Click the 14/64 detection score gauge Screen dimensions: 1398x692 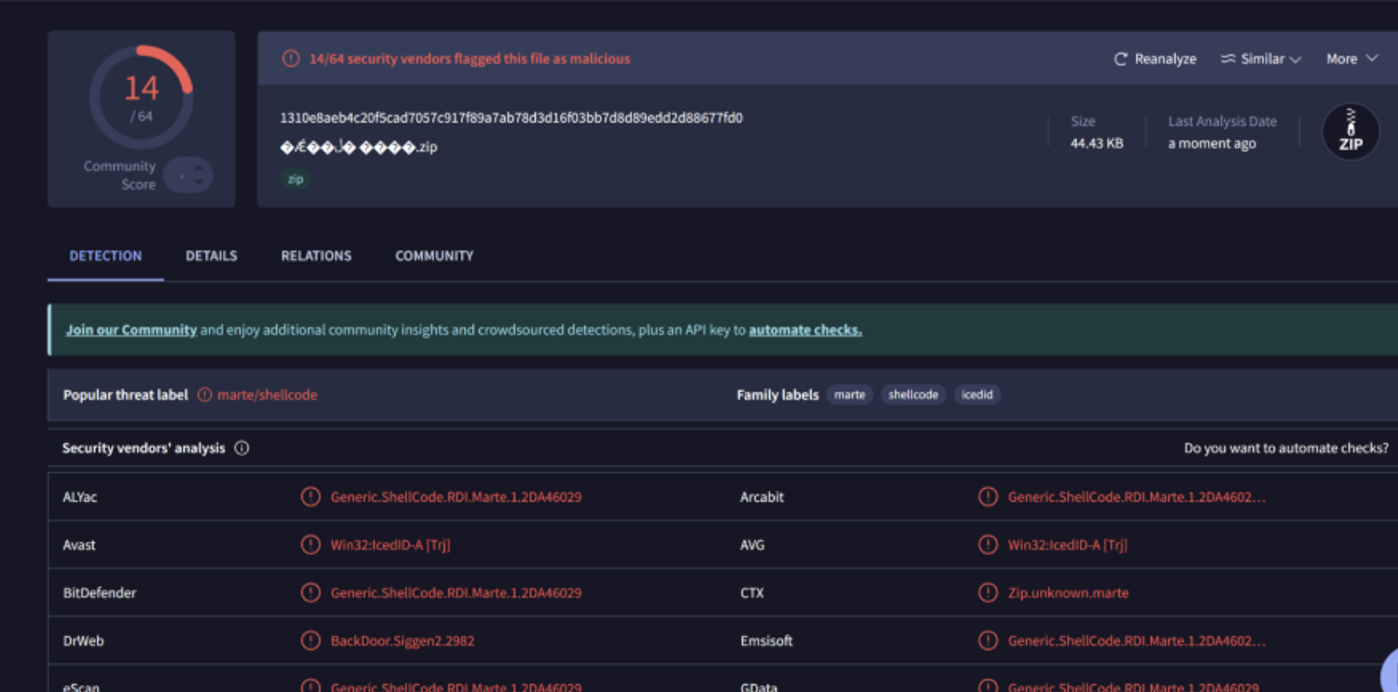141,97
